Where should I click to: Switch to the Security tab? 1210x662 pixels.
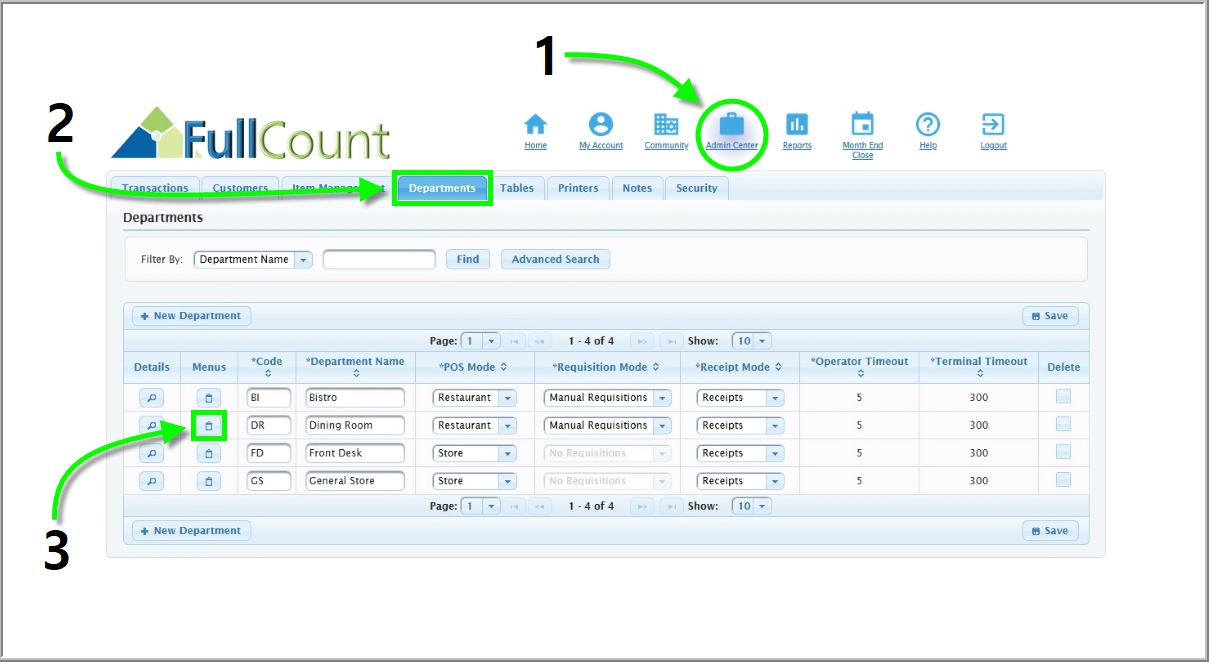(697, 188)
